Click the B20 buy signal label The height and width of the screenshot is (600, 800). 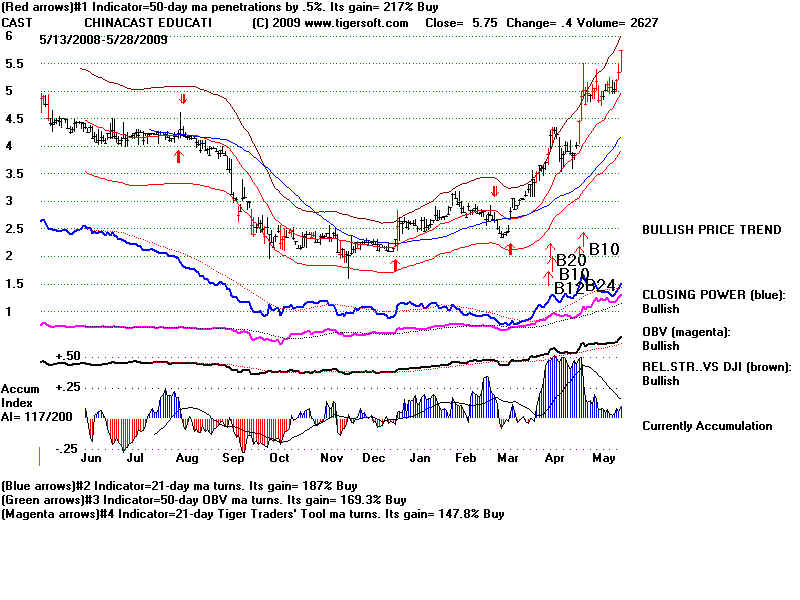(571, 259)
